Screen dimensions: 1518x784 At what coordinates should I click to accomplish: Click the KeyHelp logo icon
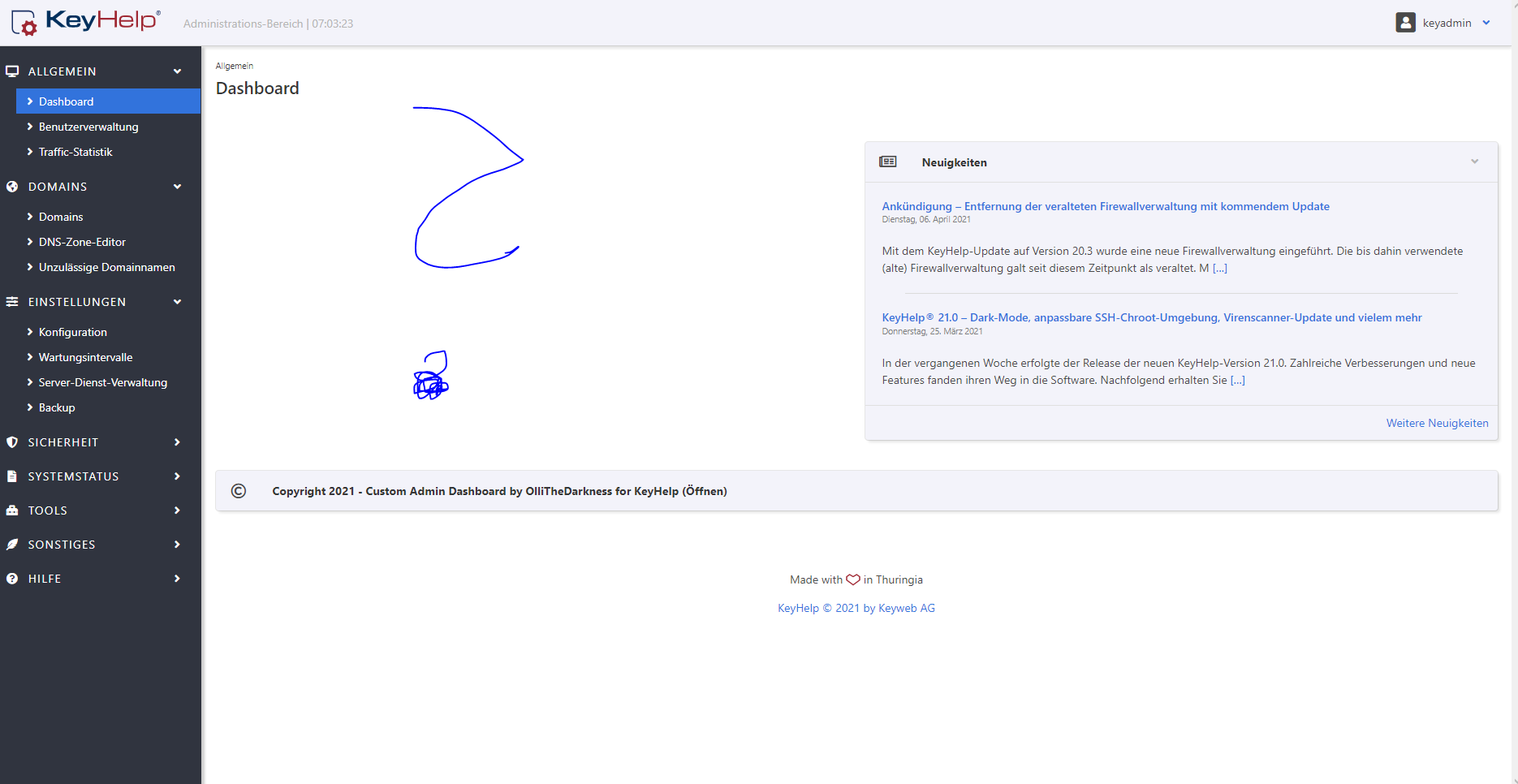point(24,23)
